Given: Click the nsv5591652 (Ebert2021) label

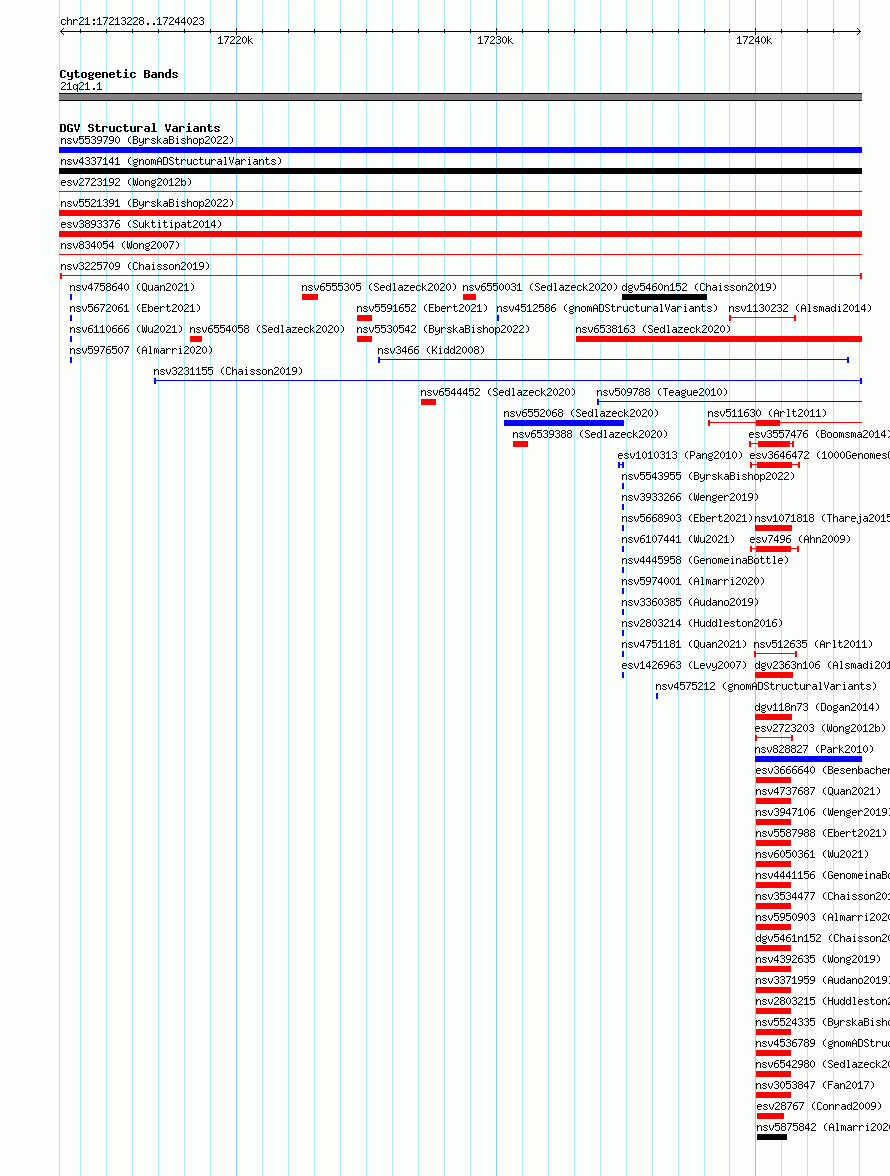Looking at the screenshot, I should (x=422, y=308).
